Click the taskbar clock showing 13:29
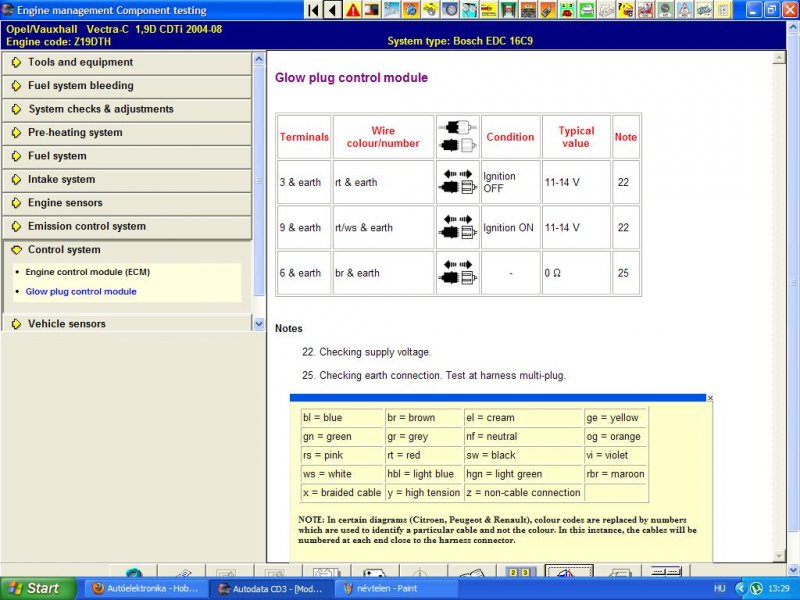The height and width of the screenshot is (600, 800). tap(779, 588)
